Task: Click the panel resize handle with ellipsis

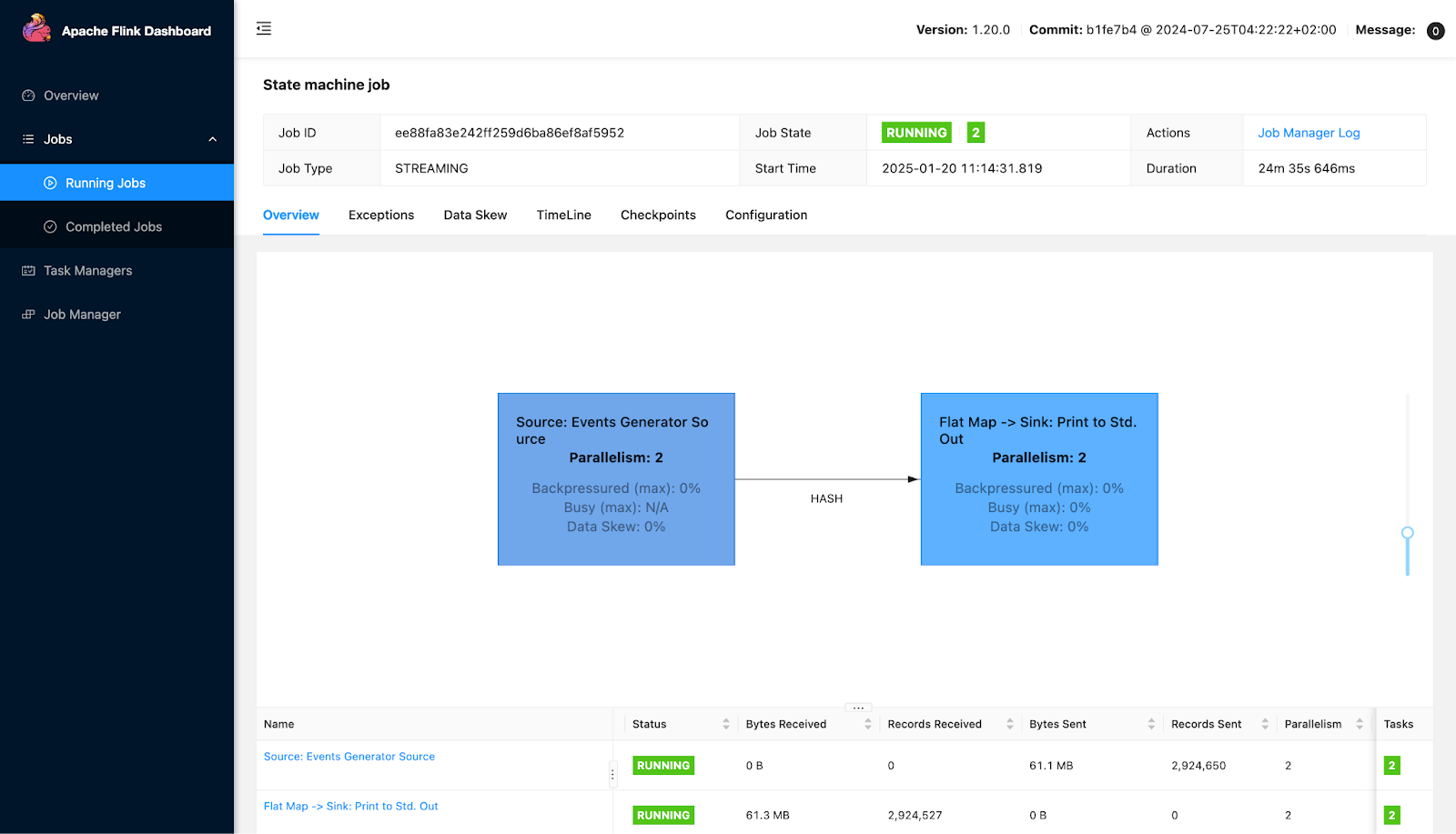Action: click(x=858, y=708)
